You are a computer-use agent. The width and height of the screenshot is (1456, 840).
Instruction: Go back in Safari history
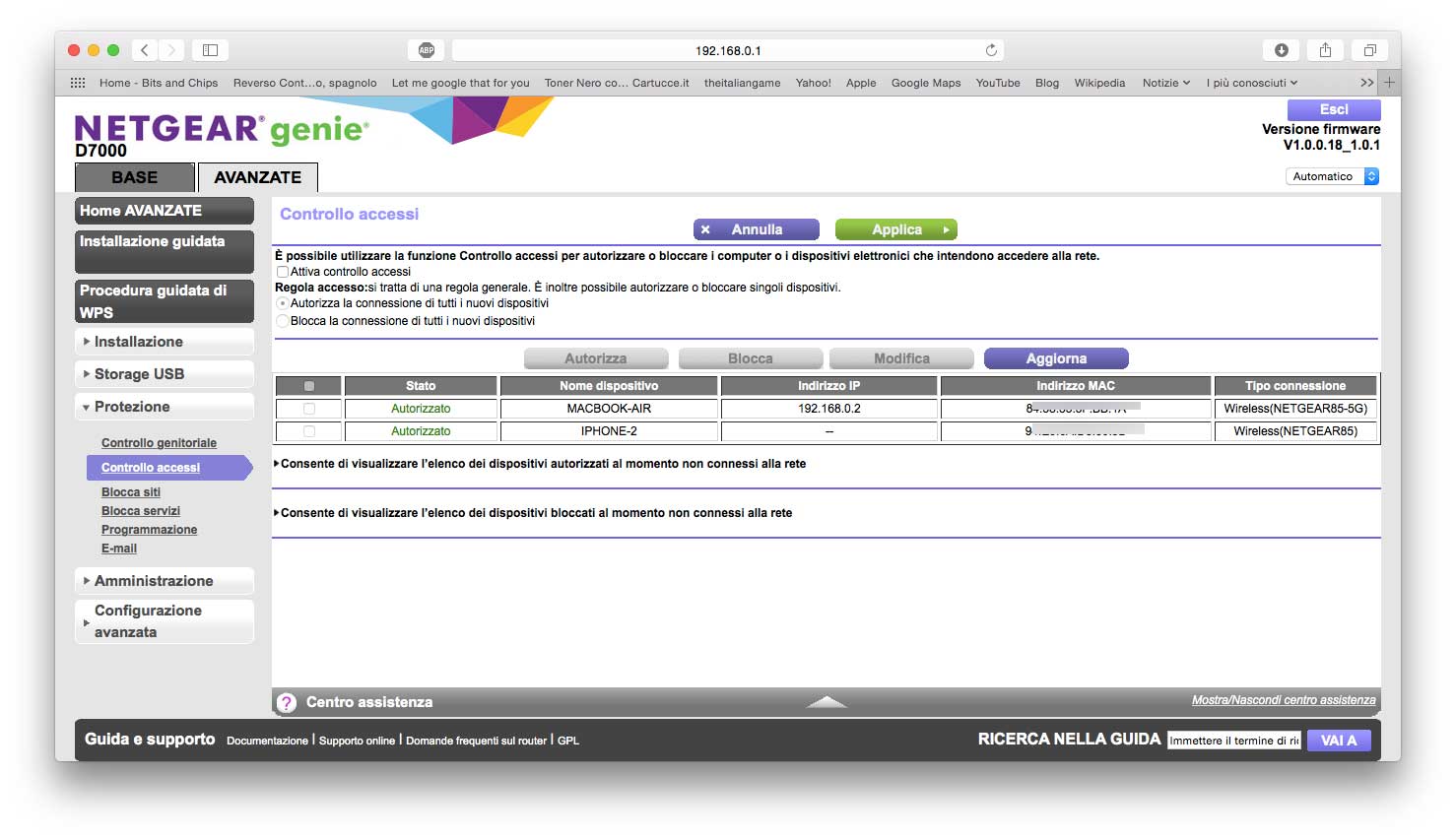pyautogui.click(x=145, y=50)
